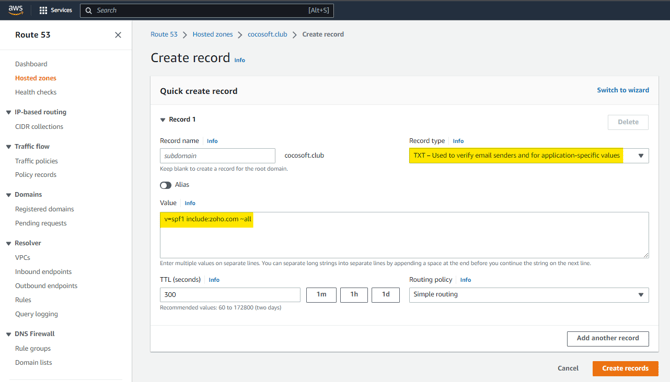Set TTL to 1d
This screenshot has width=670, height=382.
pos(385,294)
